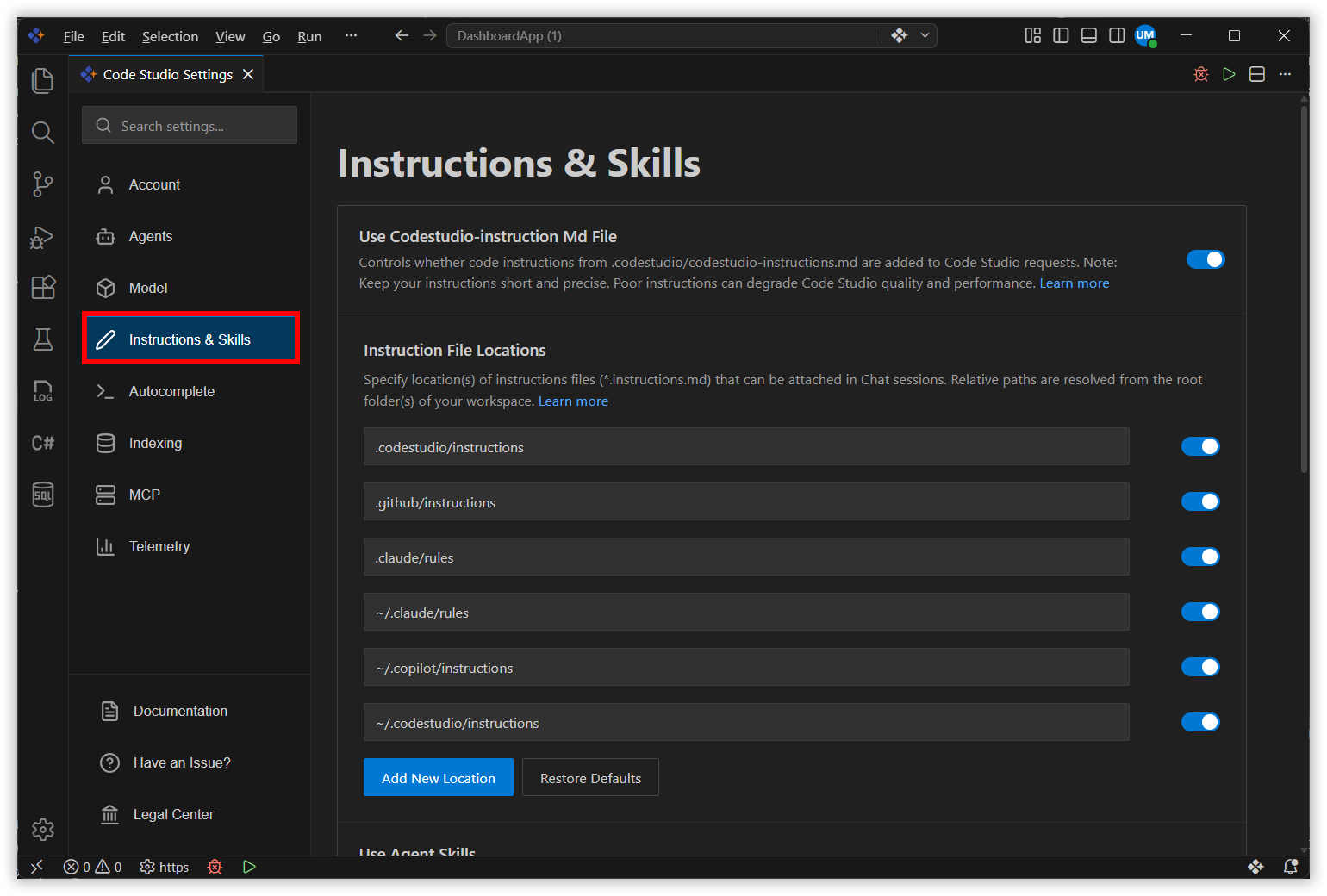Open the assistant status icon in status bar
Screen dimensions: 1327x896
(1255, 867)
